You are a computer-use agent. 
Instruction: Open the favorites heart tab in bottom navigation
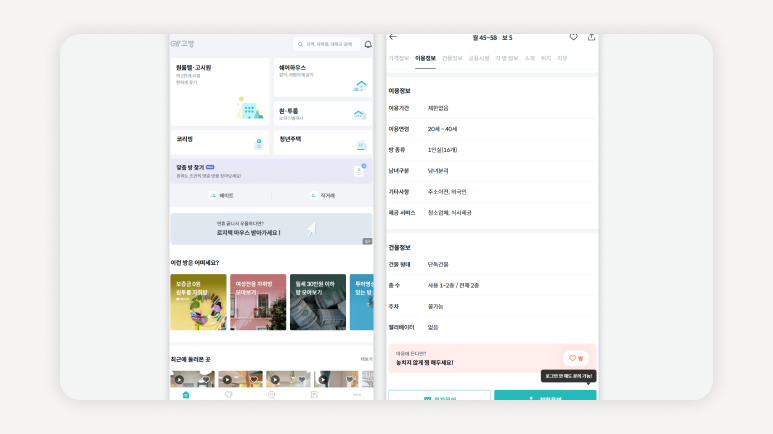pos(229,395)
